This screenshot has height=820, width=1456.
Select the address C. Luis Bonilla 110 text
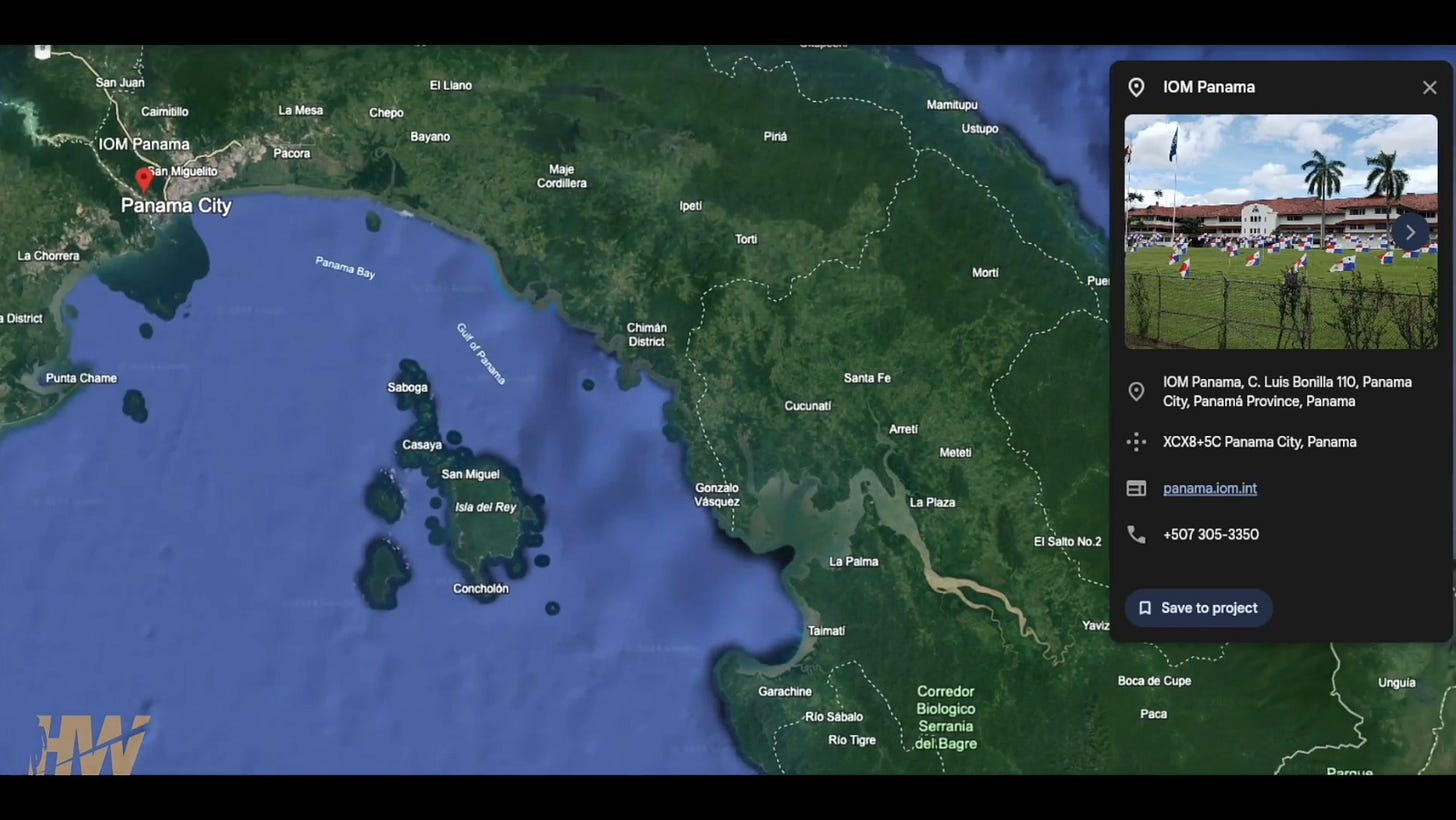1287,391
